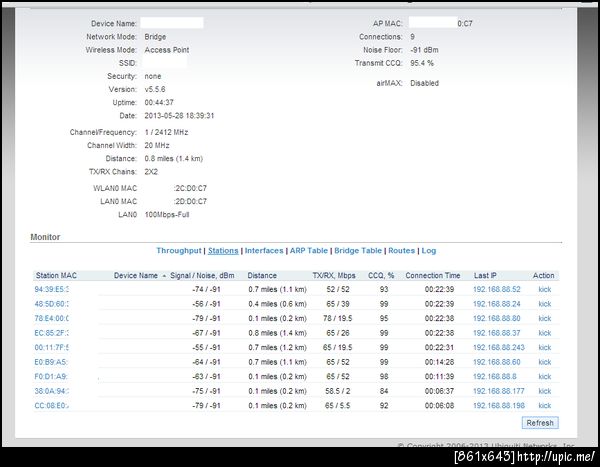Image resolution: width=600 pixels, height=467 pixels.
Task: Select signal value -74 / -91
Action: [206, 289]
